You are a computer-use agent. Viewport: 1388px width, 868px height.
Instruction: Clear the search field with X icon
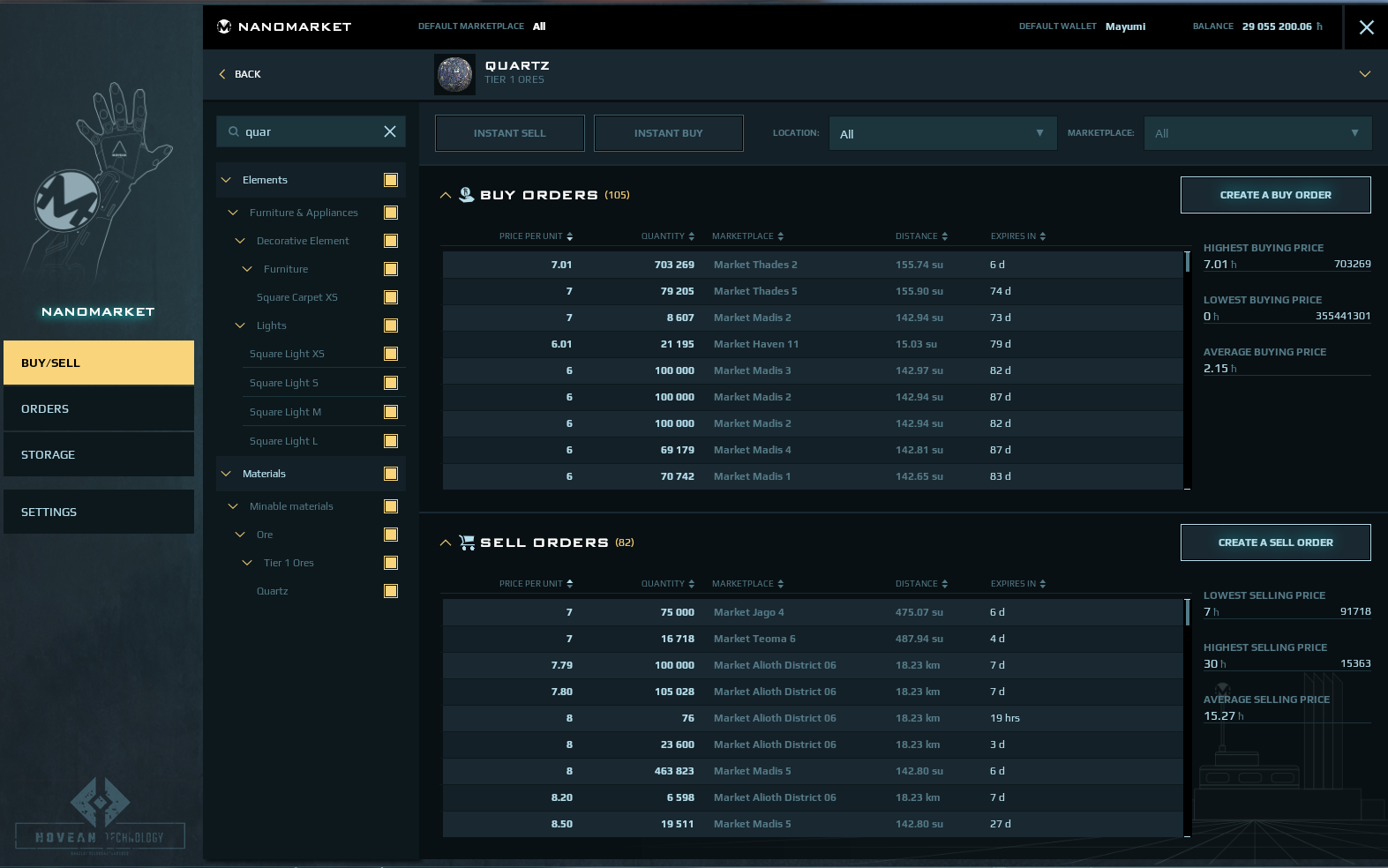(389, 131)
